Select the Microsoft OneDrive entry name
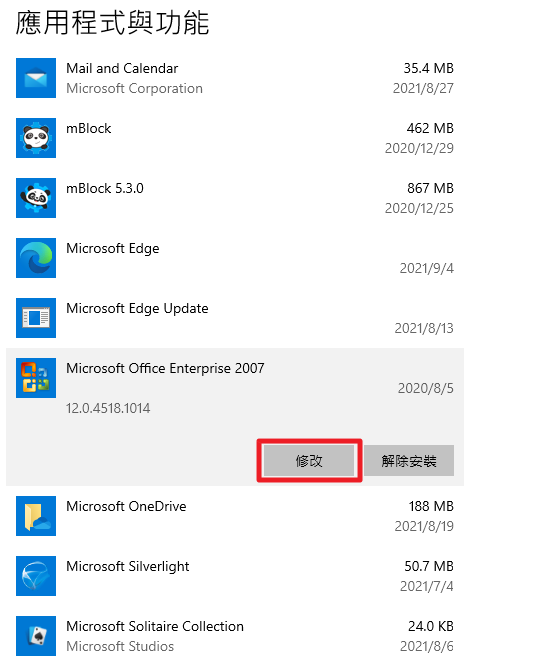The height and width of the screenshot is (666, 535). [126, 506]
